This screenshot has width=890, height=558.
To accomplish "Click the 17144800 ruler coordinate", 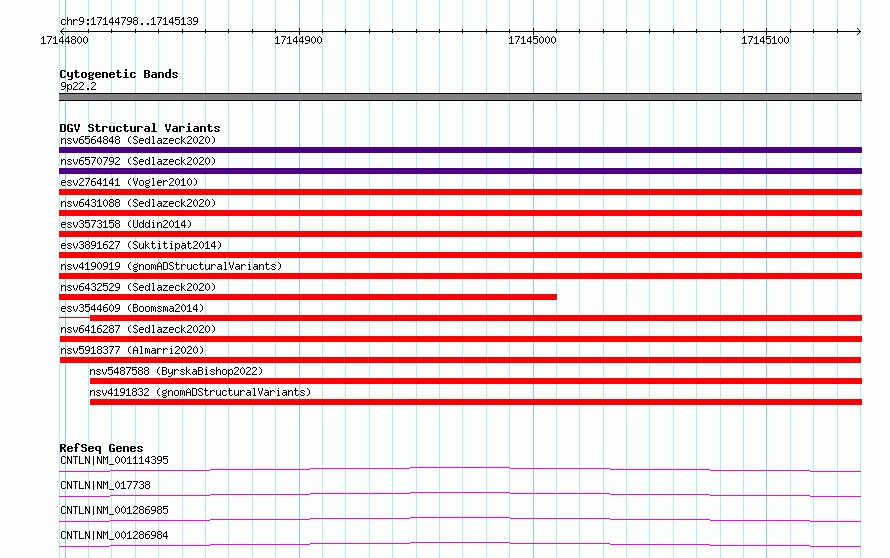I will pyautogui.click(x=64, y=40).
